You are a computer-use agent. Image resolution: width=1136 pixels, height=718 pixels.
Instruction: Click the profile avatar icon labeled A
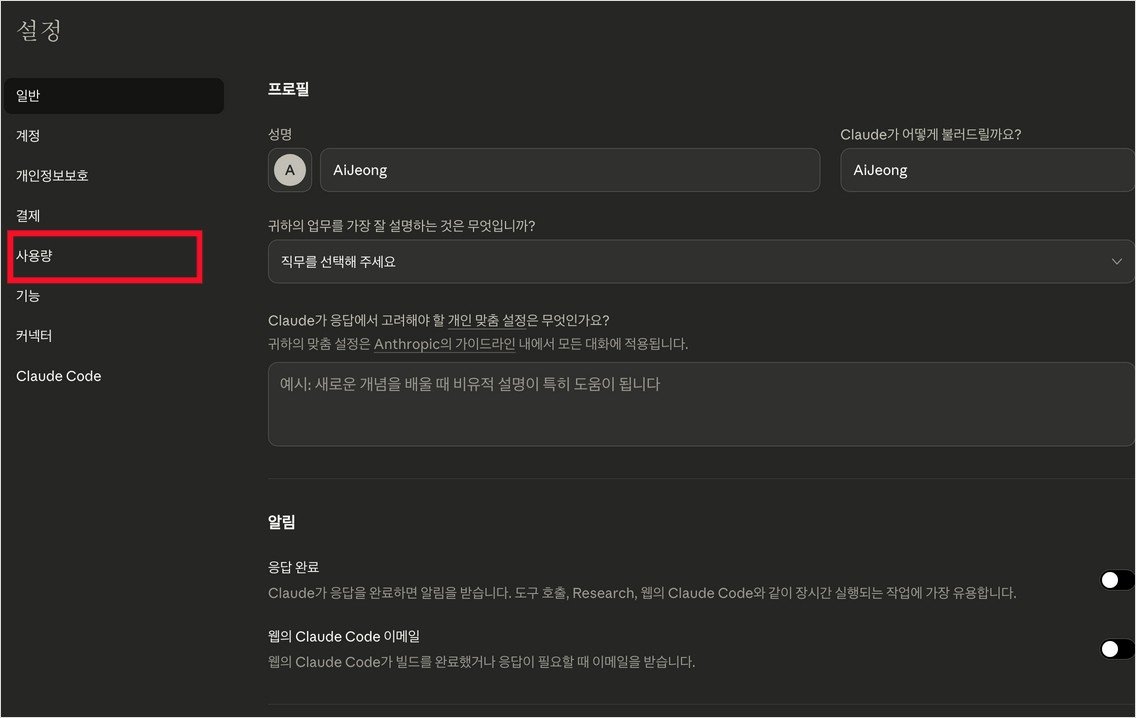click(290, 170)
